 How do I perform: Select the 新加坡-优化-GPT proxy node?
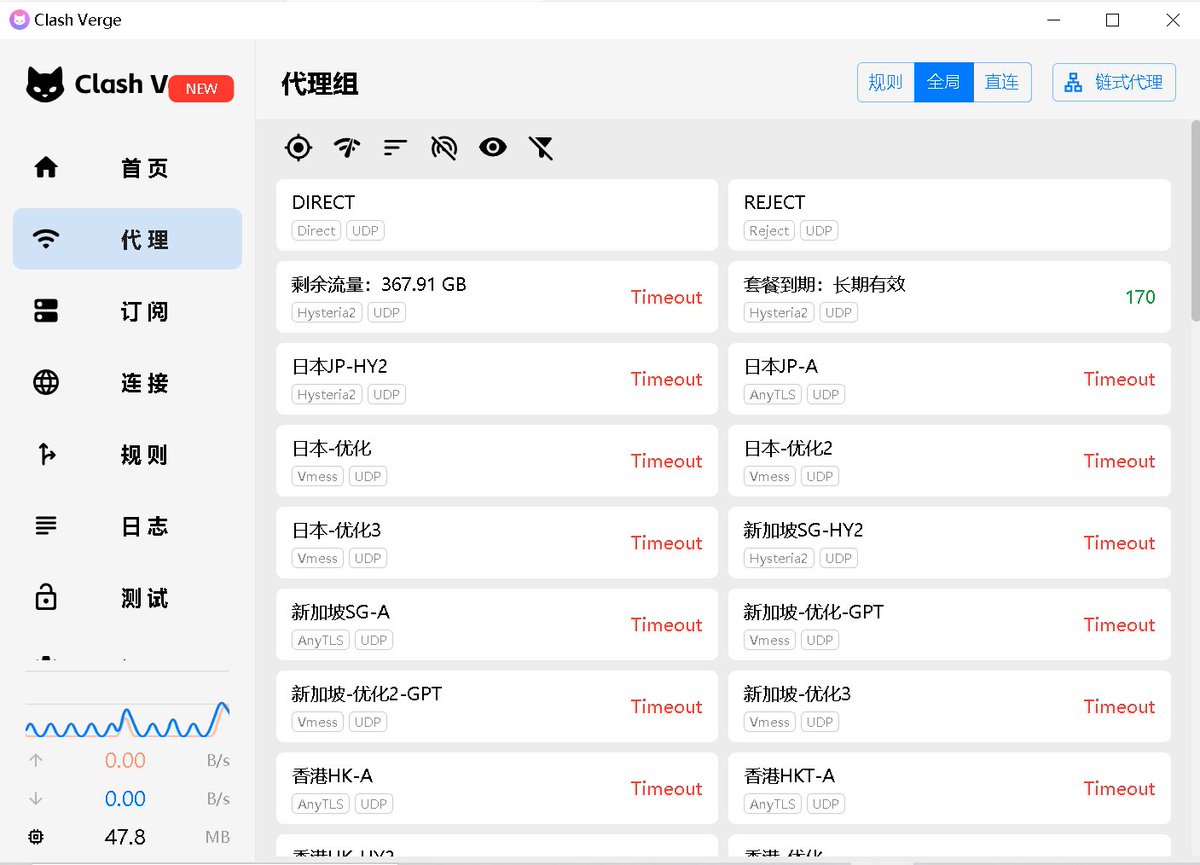pyautogui.click(x=949, y=625)
